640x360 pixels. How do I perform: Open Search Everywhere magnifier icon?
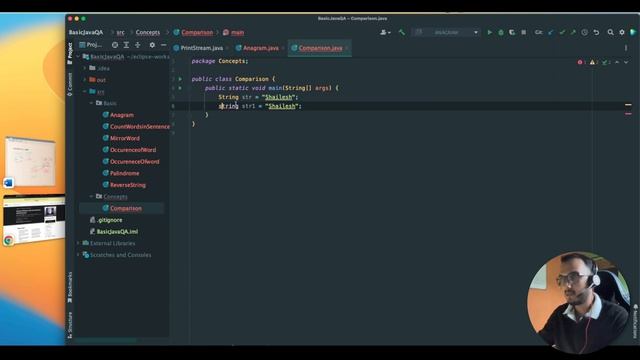610,32
